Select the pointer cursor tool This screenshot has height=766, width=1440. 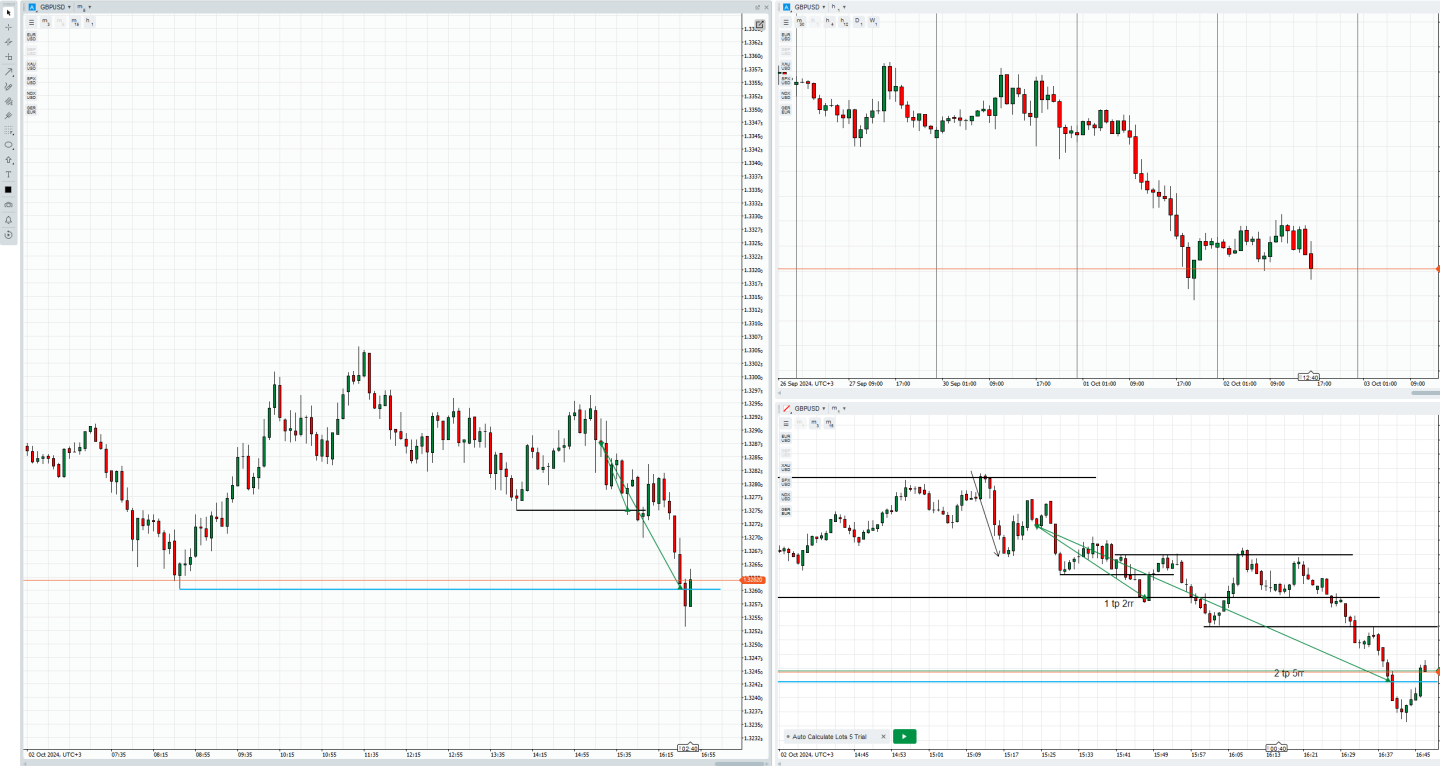pos(8,12)
